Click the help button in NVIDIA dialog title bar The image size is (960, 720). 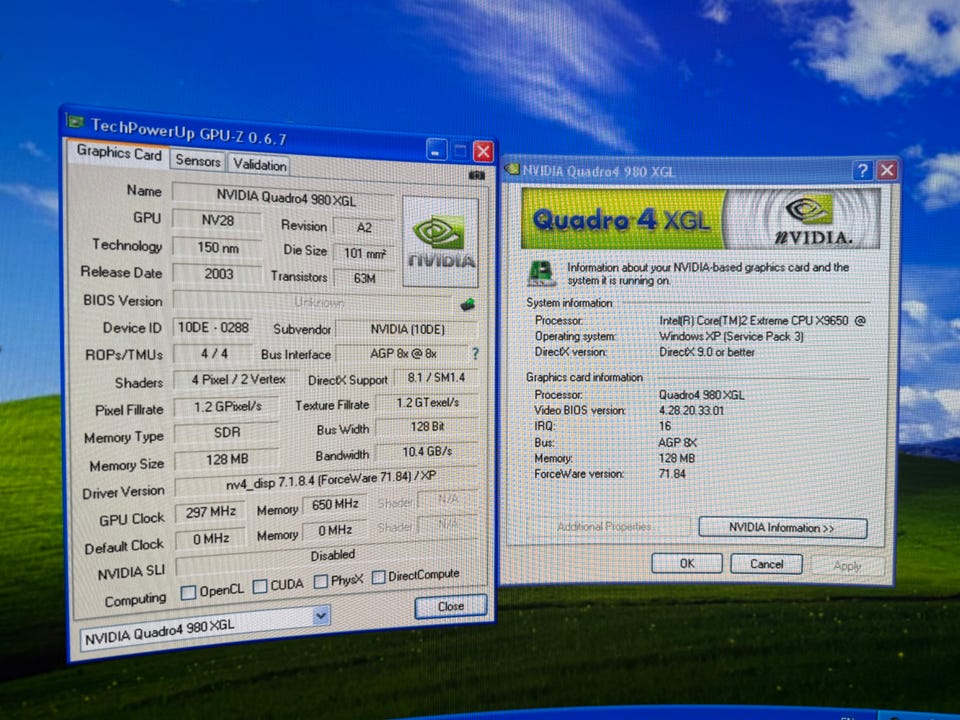[x=862, y=171]
